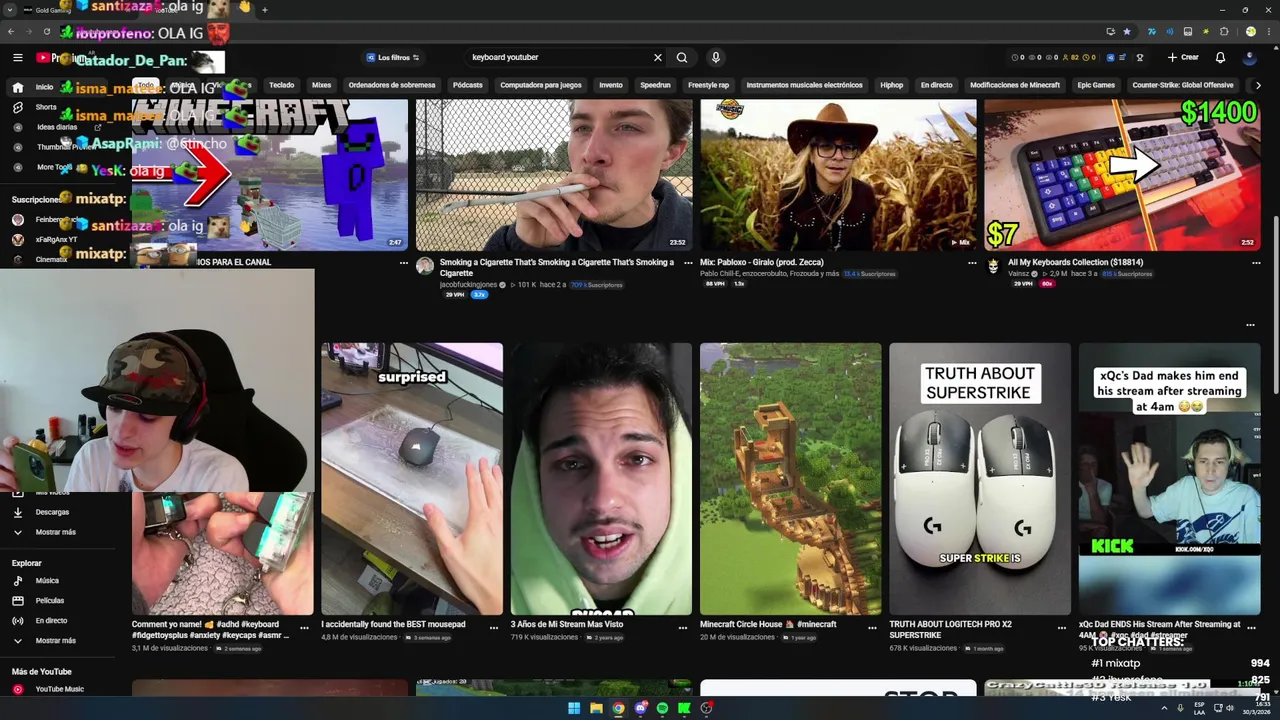Select the Mixes filter chip

(321, 85)
